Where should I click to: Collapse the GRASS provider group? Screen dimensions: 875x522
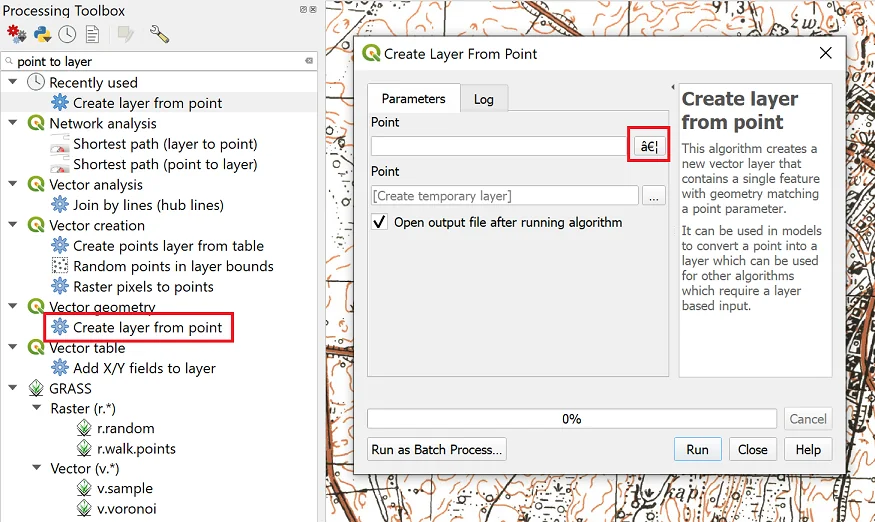coord(12,388)
